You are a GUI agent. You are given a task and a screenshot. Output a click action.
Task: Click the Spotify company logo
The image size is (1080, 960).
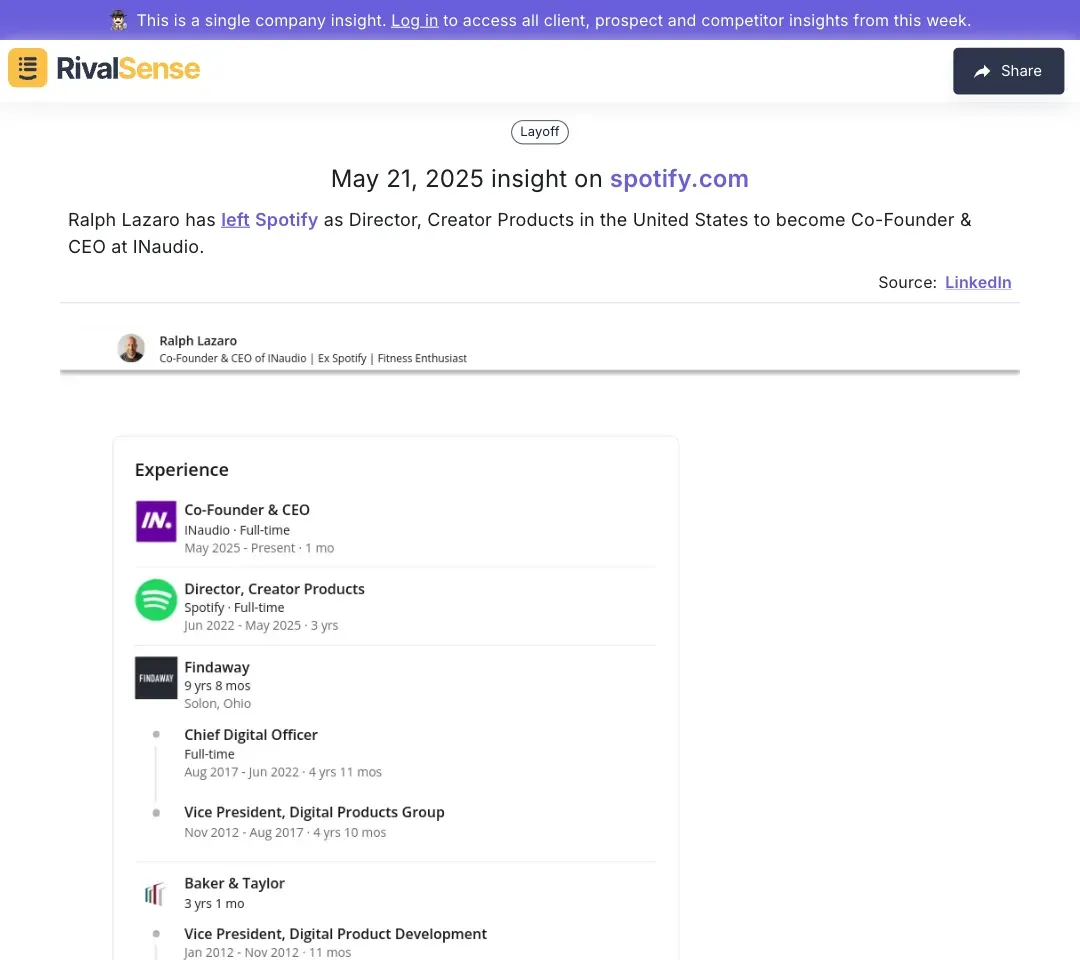tap(156, 600)
